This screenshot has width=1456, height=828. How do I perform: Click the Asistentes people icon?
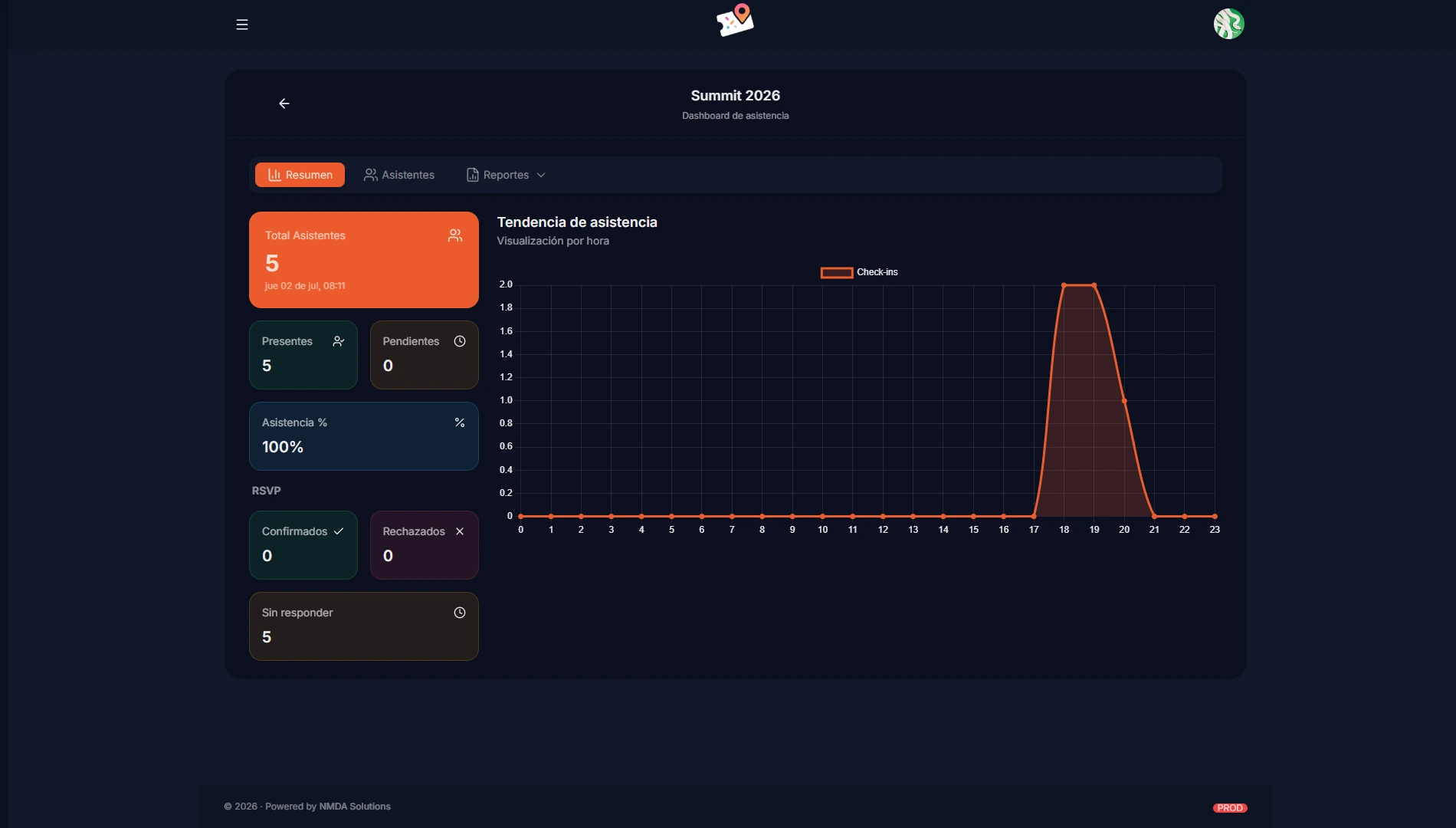pyautogui.click(x=371, y=175)
